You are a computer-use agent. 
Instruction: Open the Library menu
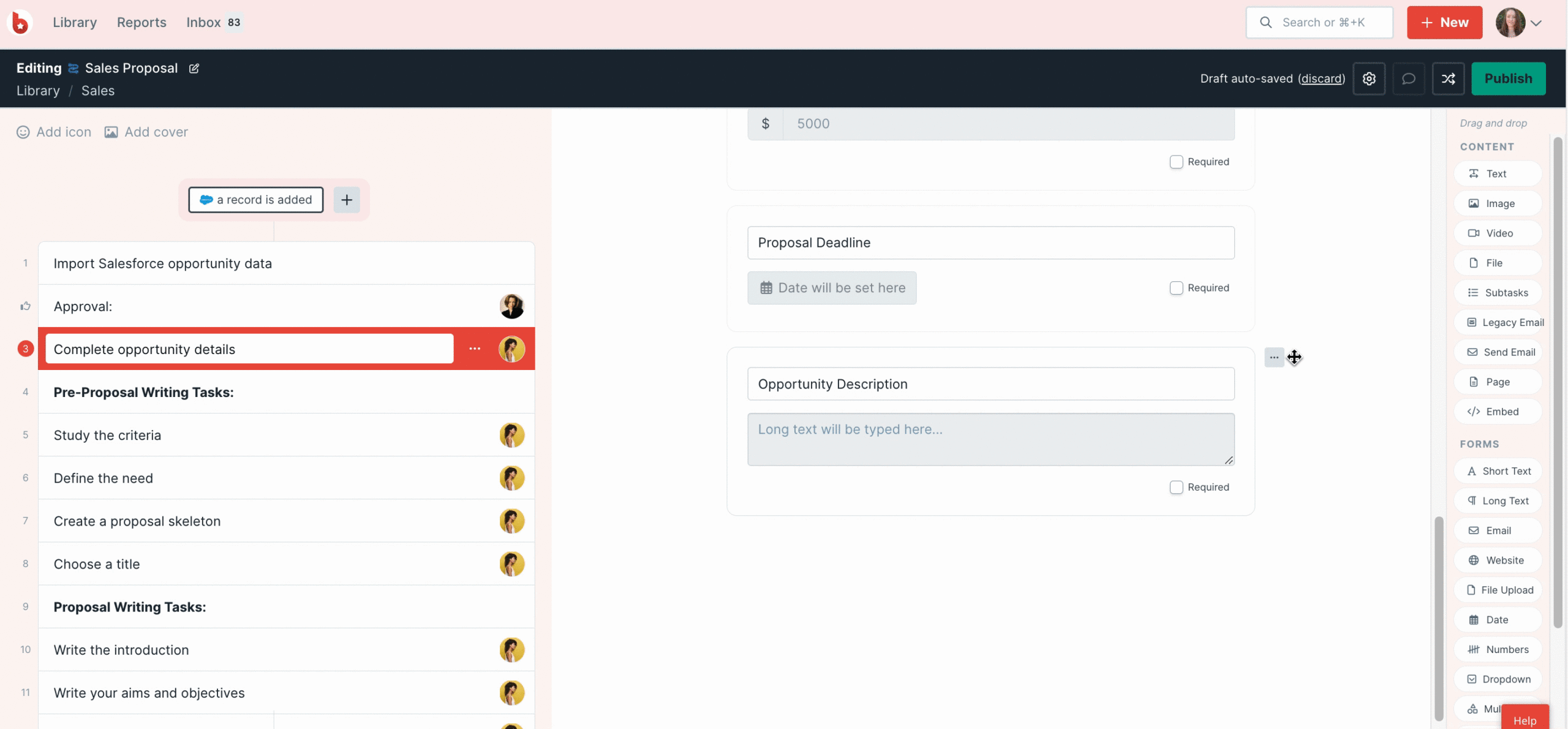click(75, 23)
